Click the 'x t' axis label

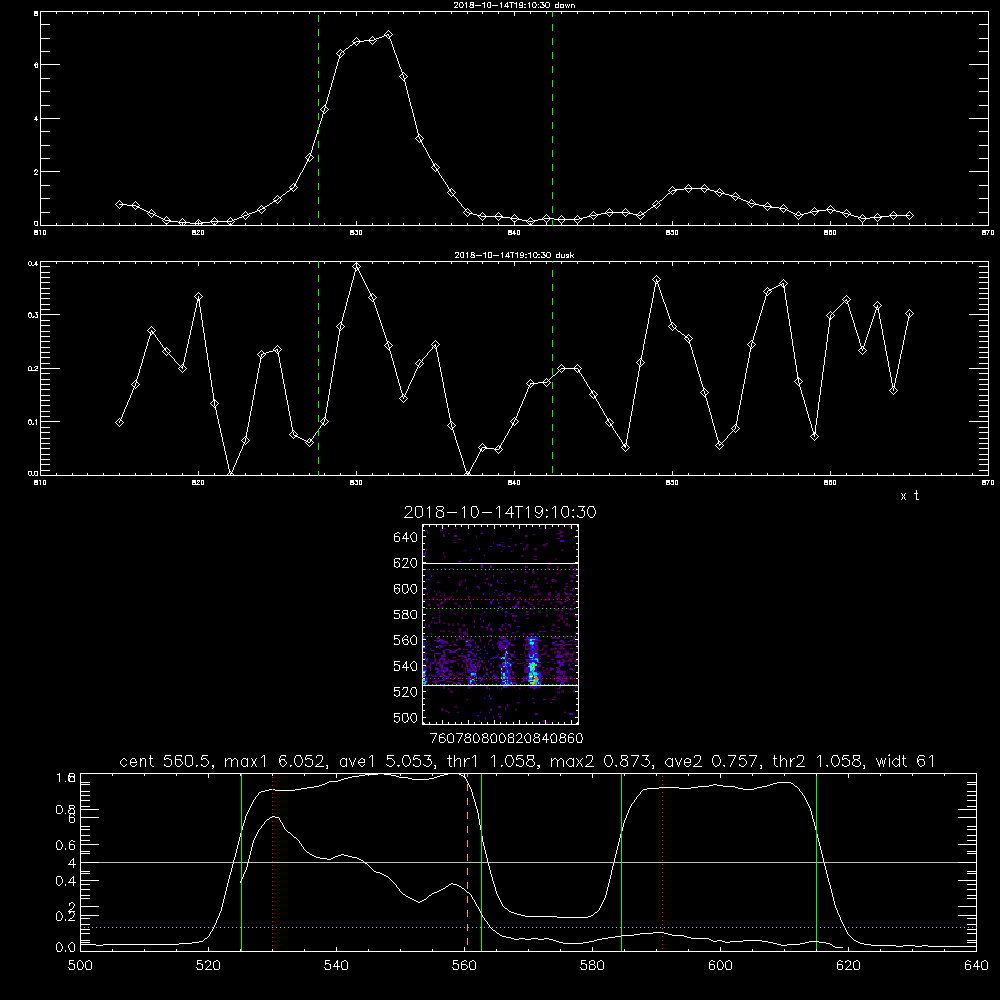coord(910,496)
